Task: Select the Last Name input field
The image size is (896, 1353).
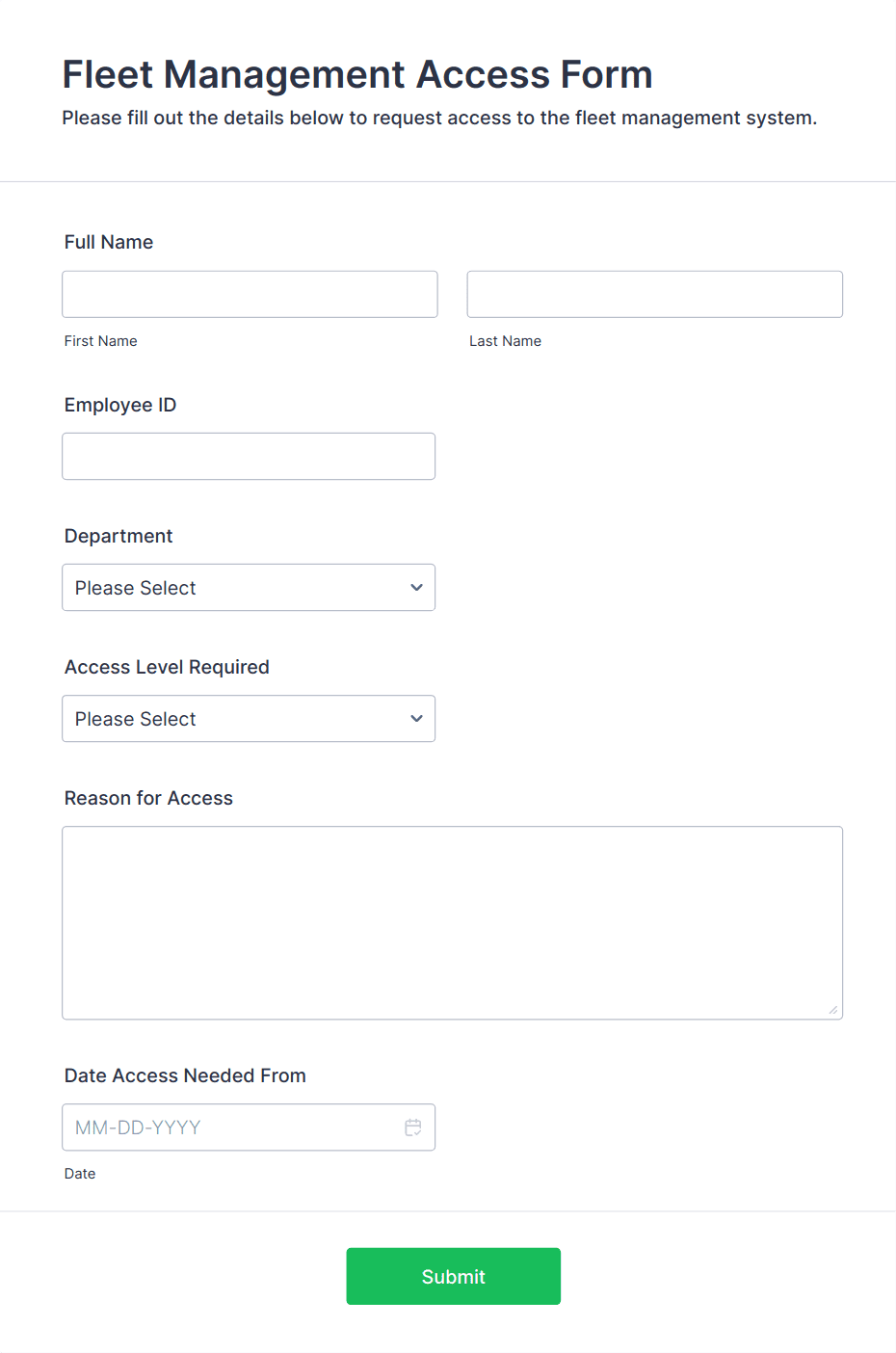Action: 654,294
